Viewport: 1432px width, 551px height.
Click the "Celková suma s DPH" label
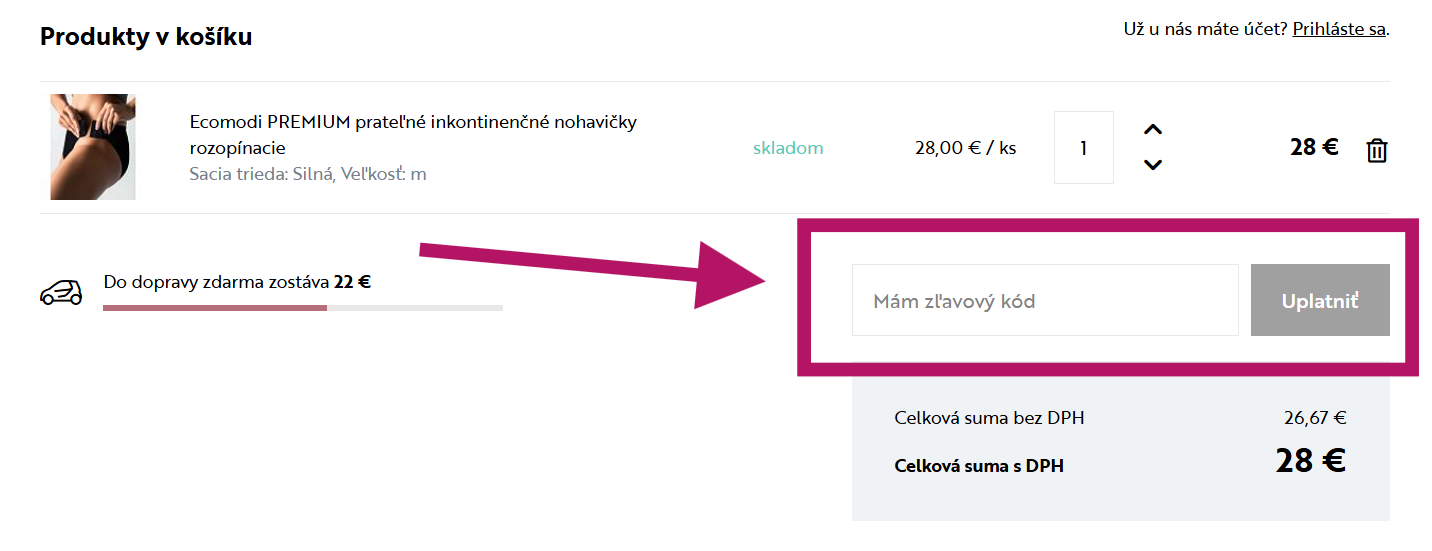978,465
